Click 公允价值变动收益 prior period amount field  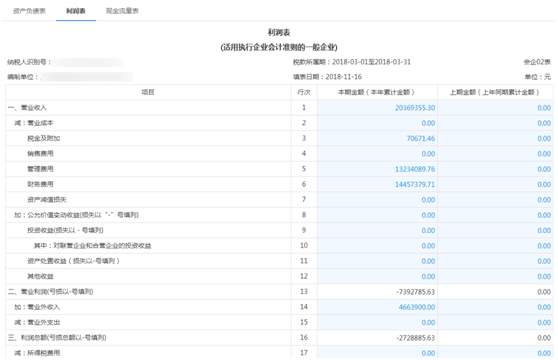495,215
